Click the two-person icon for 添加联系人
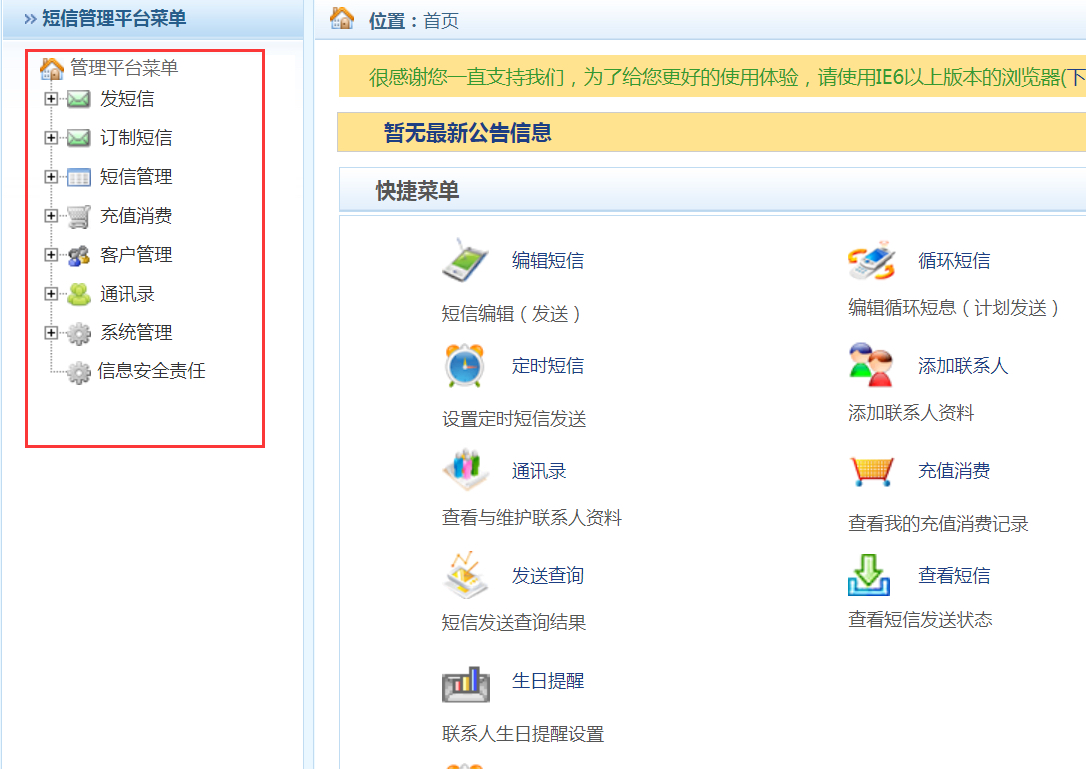 coord(871,364)
